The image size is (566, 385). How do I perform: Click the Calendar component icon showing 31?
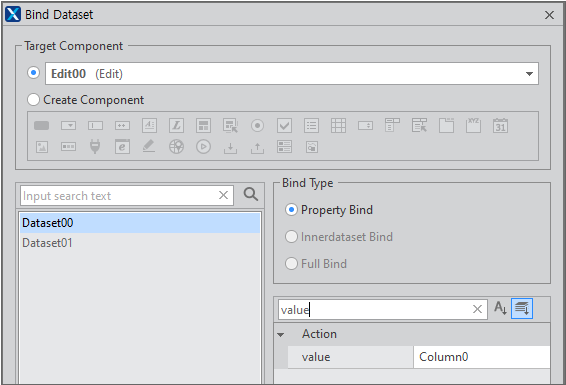point(500,126)
